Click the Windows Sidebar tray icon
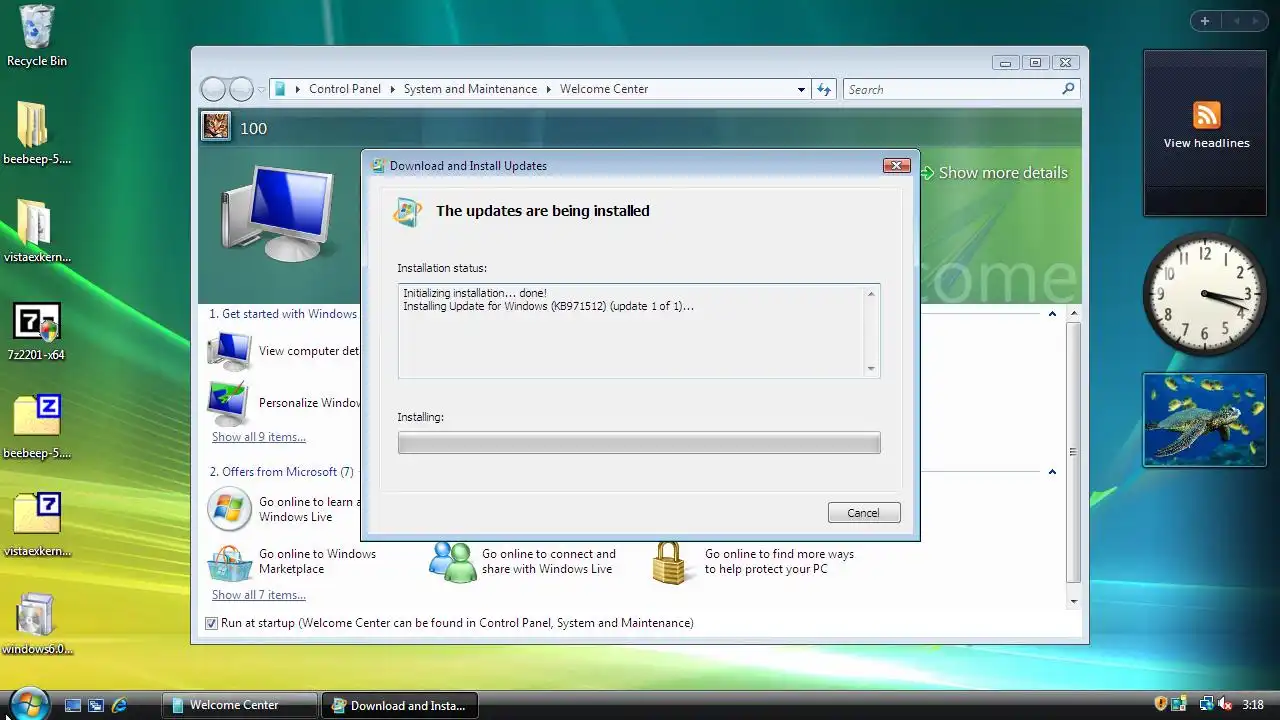The height and width of the screenshot is (720, 1280). pos(1179,704)
